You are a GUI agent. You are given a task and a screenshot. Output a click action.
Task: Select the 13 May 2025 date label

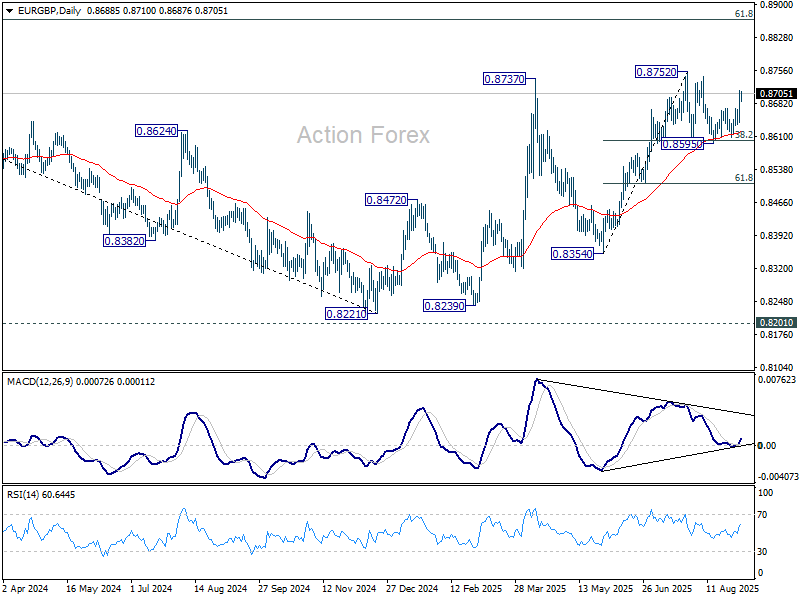coord(605,589)
